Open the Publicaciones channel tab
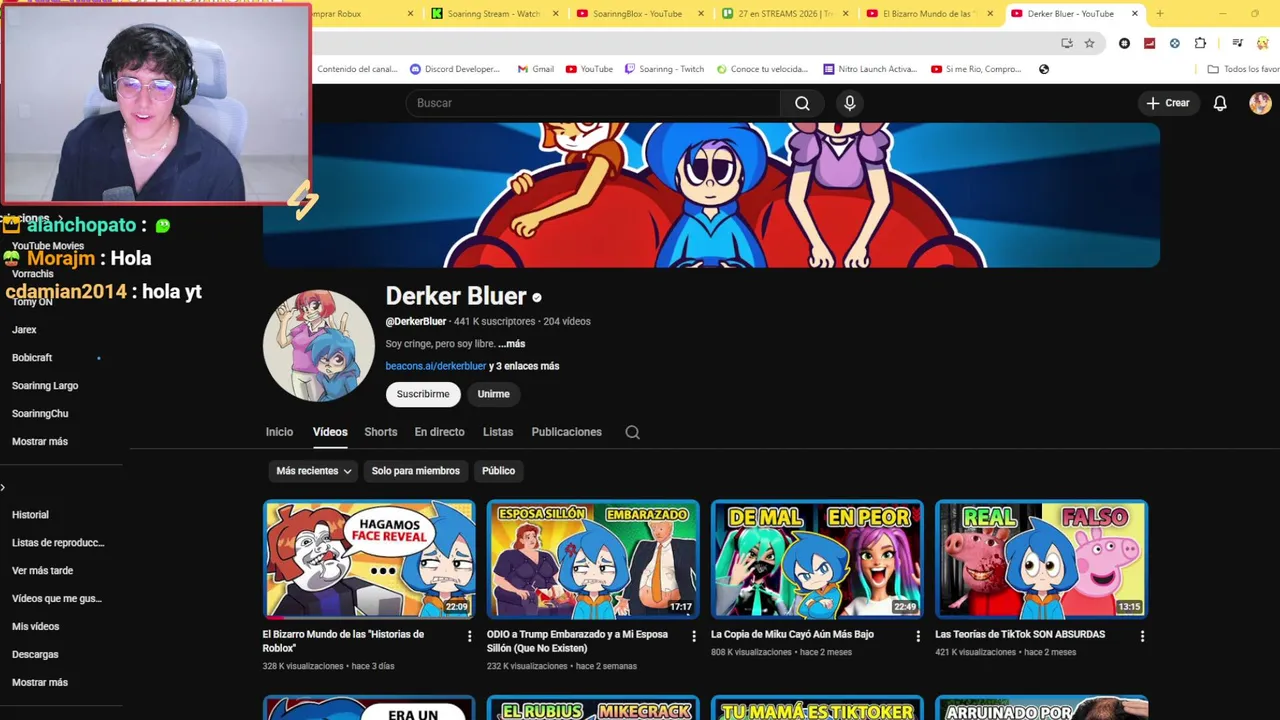1280x720 pixels. click(x=567, y=432)
